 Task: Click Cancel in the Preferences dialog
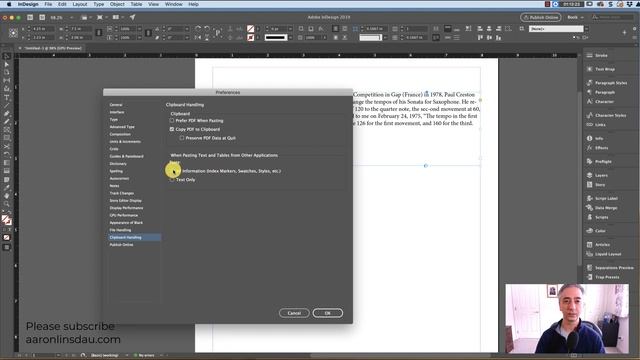coord(294,313)
